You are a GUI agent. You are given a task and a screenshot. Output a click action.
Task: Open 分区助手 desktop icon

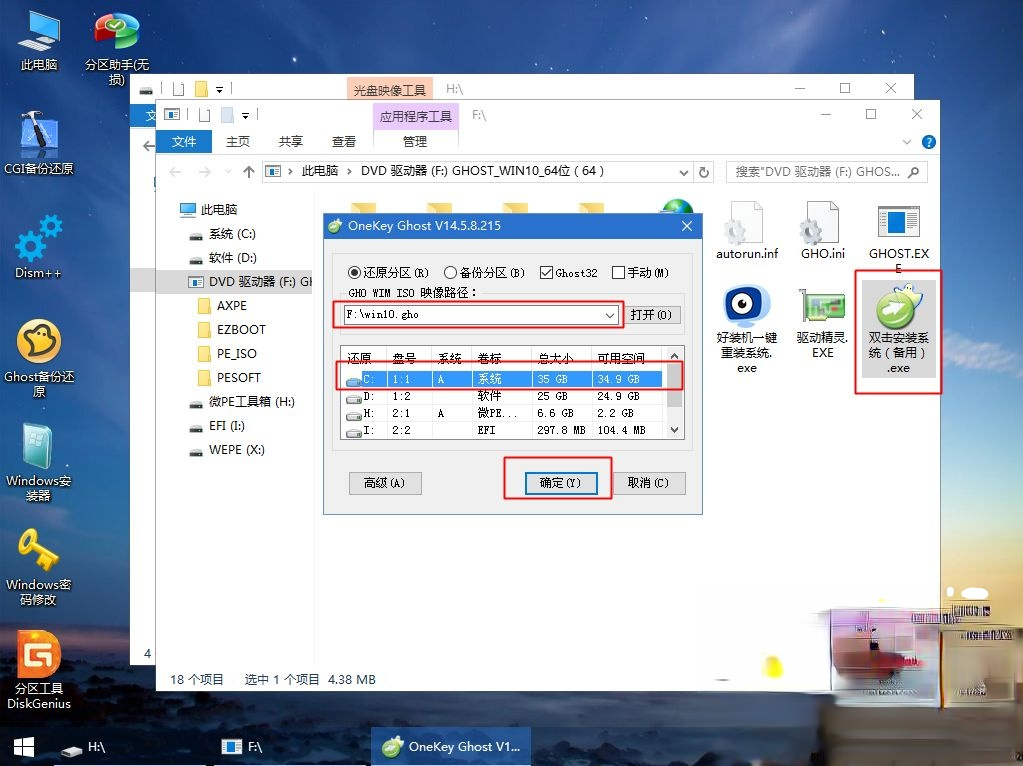[117, 48]
